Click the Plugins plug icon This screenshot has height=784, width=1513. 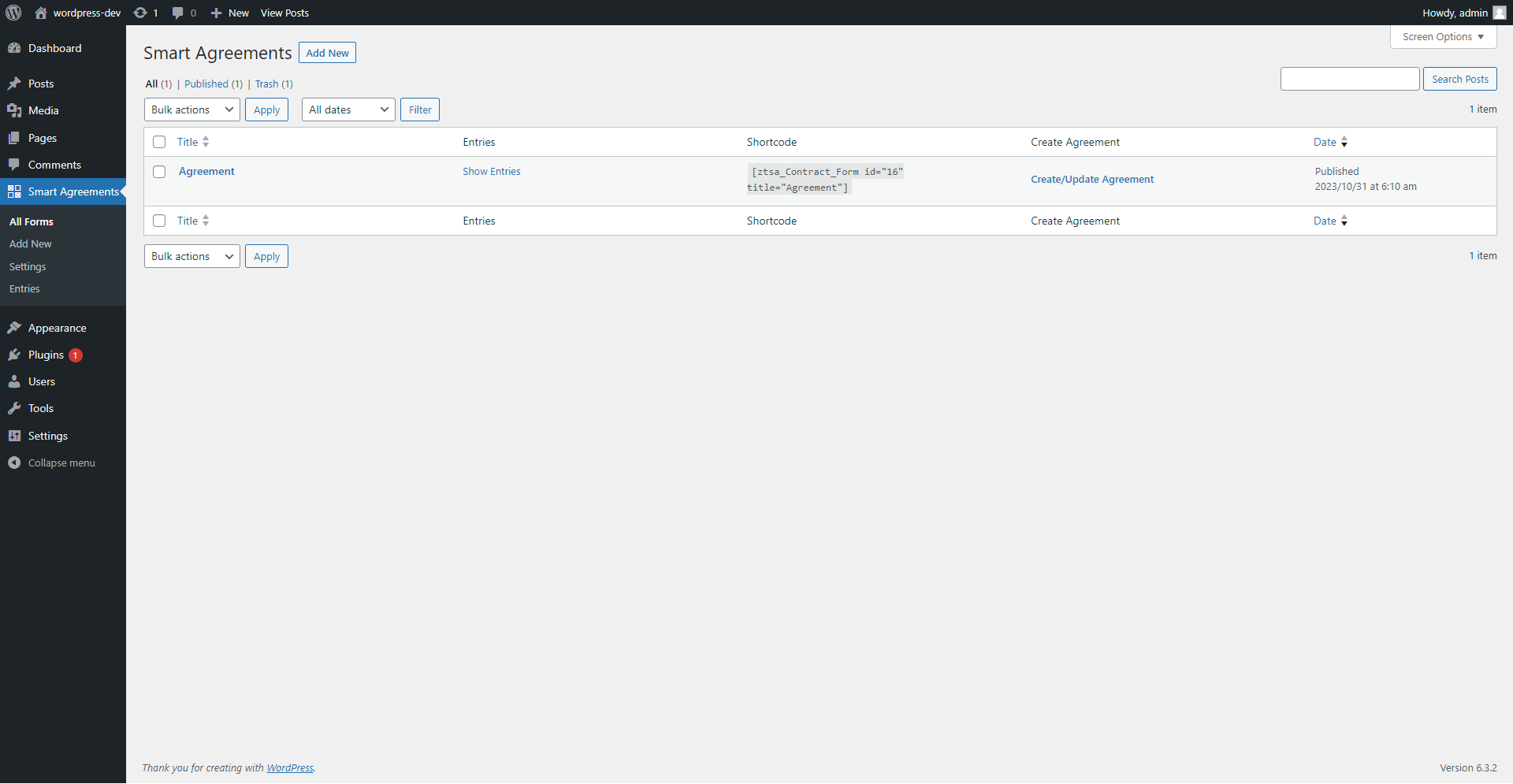14,355
